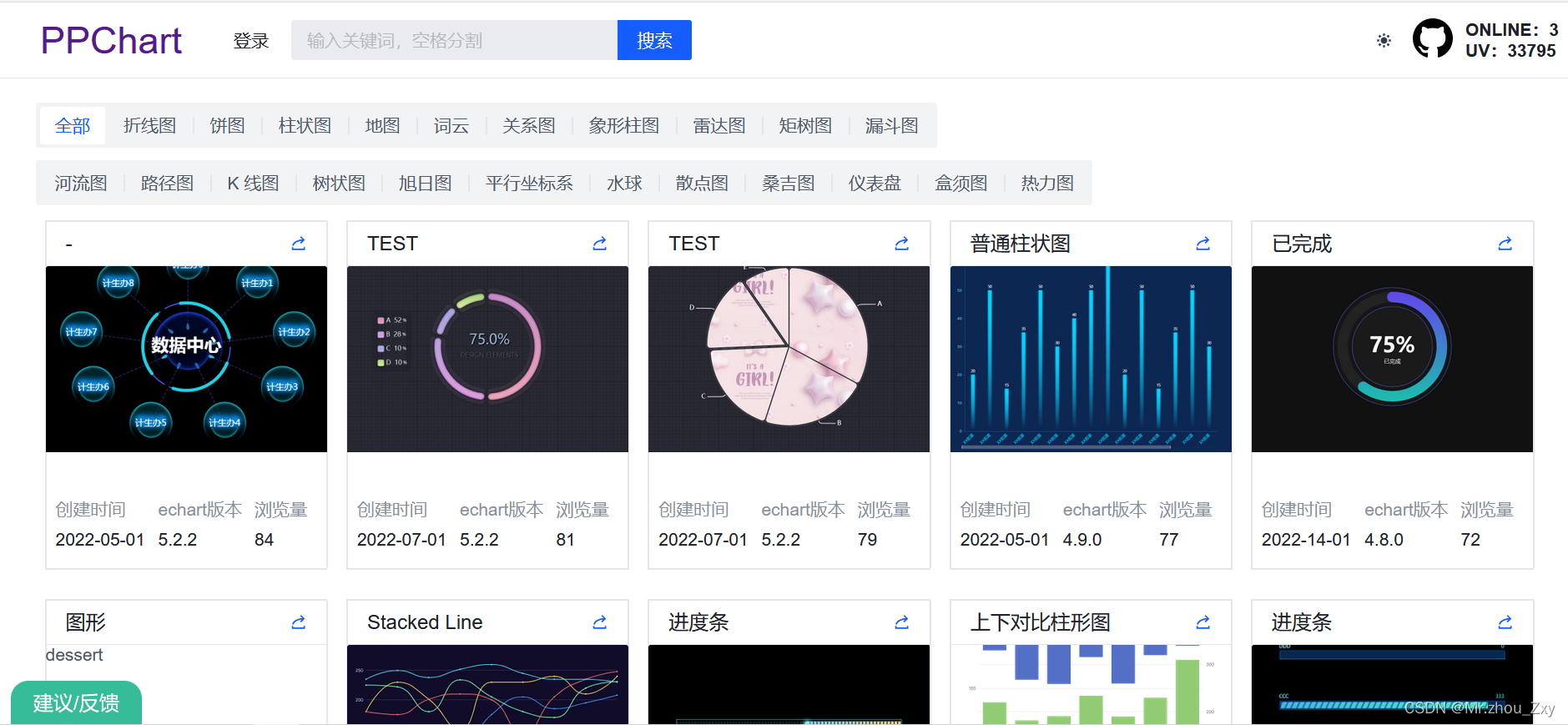Click the 搜索 search button
The width and height of the screenshot is (1568, 725).
coord(654,40)
